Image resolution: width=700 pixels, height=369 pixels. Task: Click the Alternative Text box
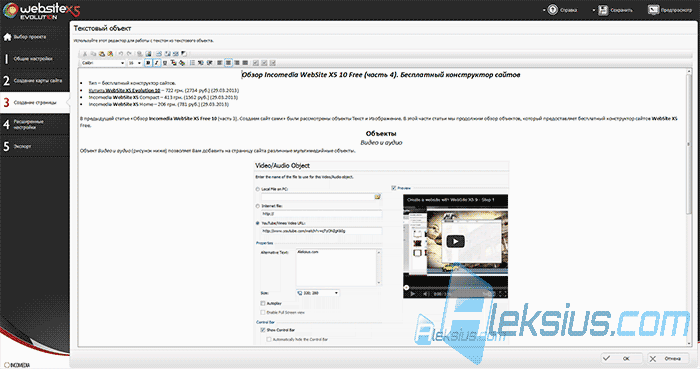(338, 267)
